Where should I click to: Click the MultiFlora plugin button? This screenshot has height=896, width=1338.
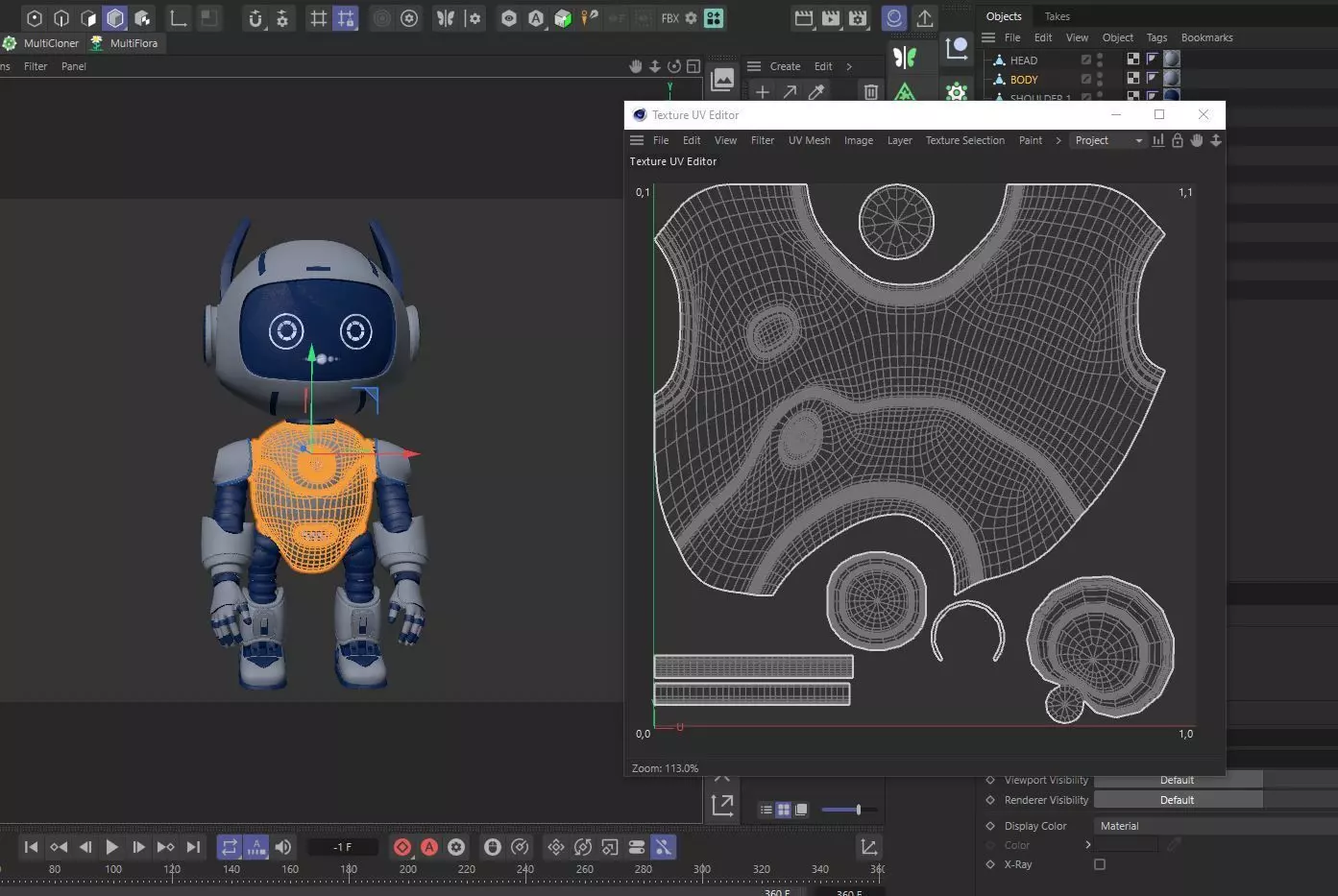coord(124,43)
